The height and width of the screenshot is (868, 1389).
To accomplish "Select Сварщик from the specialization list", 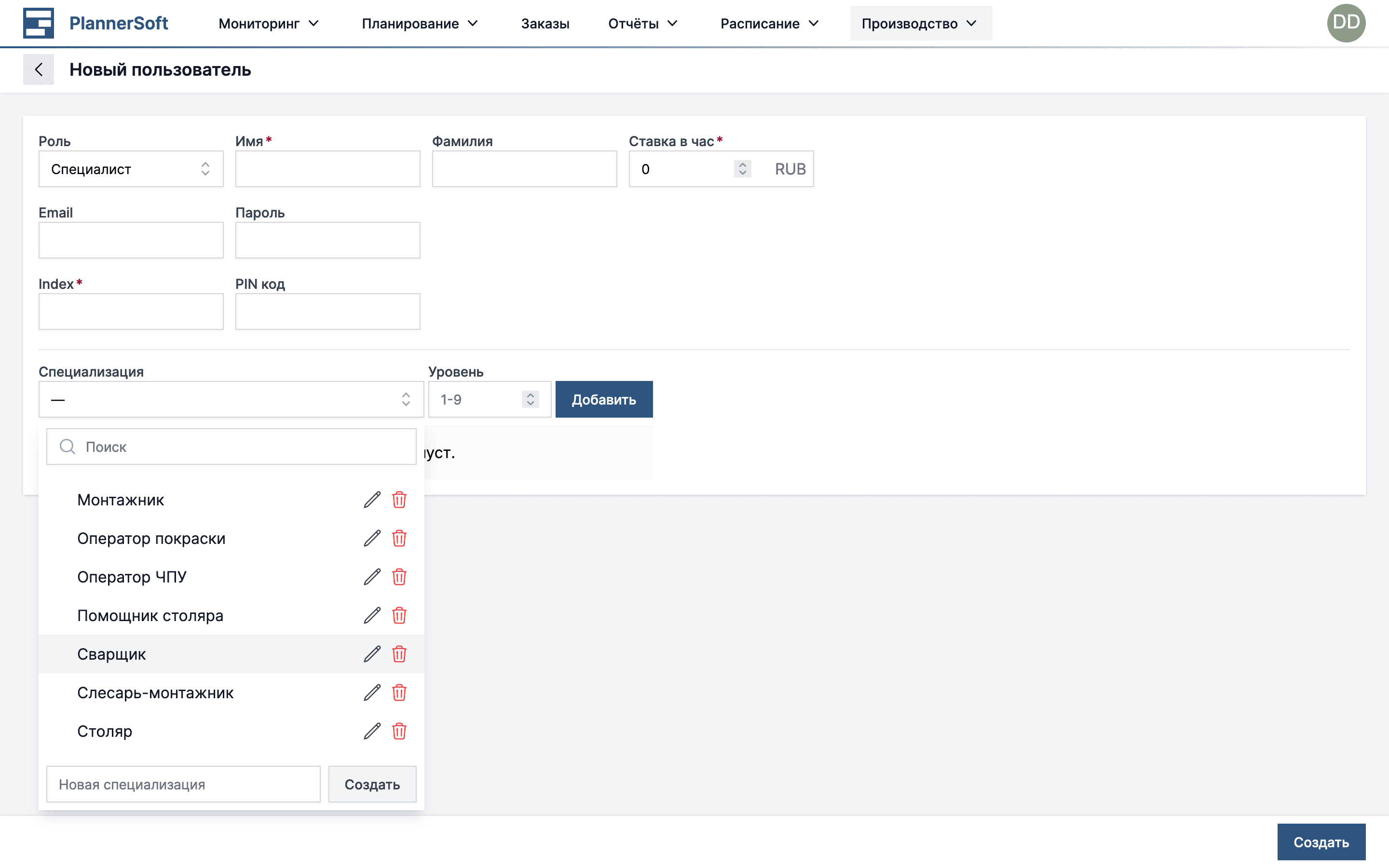I will tap(111, 654).
